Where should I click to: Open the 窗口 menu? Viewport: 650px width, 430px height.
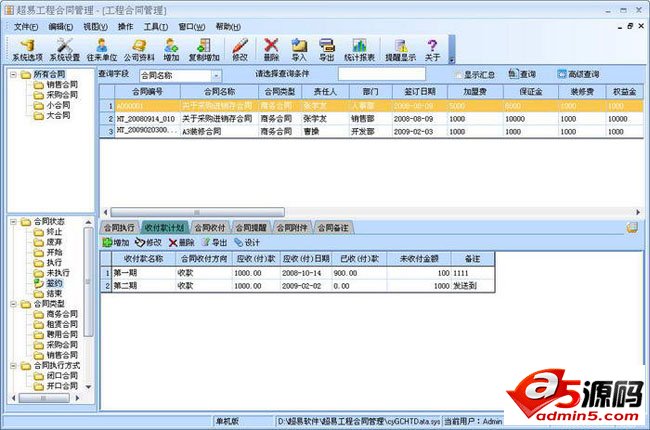[192, 27]
